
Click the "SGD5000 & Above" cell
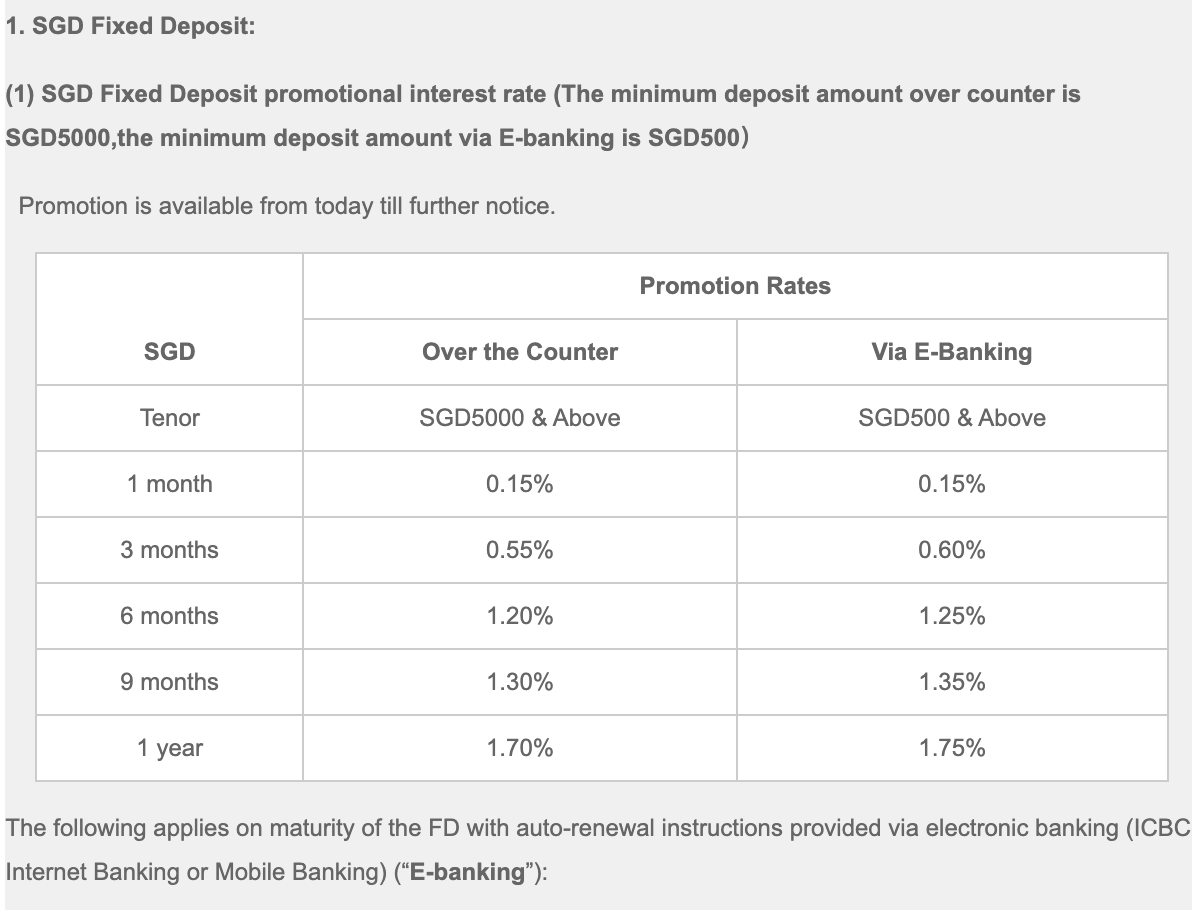click(x=520, y=418)
